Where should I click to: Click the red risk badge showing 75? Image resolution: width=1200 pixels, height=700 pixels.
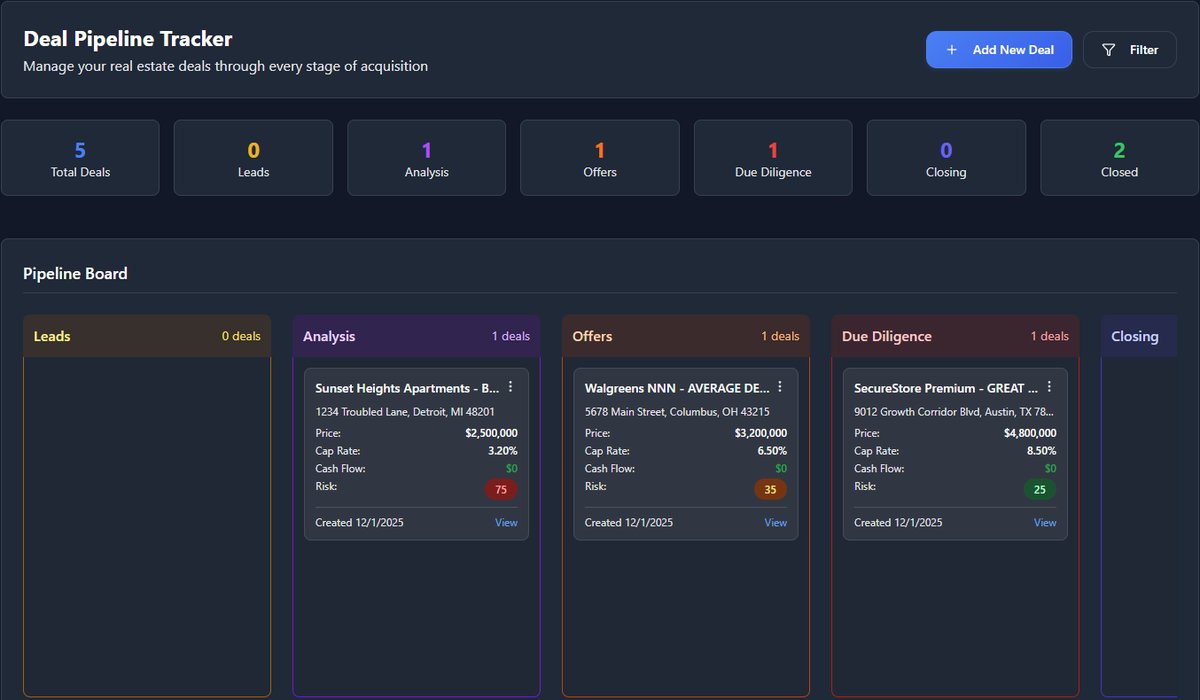click(x=501, y=490)
